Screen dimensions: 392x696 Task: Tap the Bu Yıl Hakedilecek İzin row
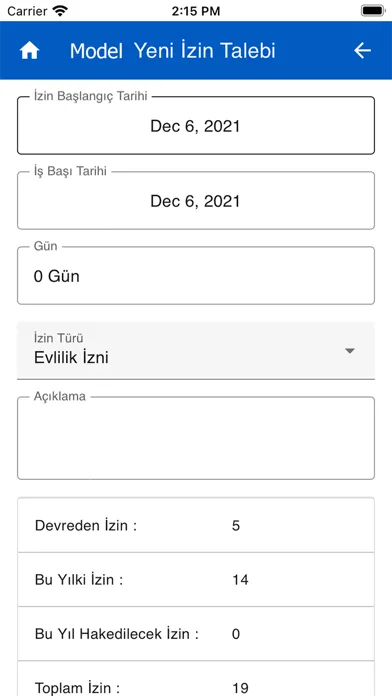click(196, 634)
